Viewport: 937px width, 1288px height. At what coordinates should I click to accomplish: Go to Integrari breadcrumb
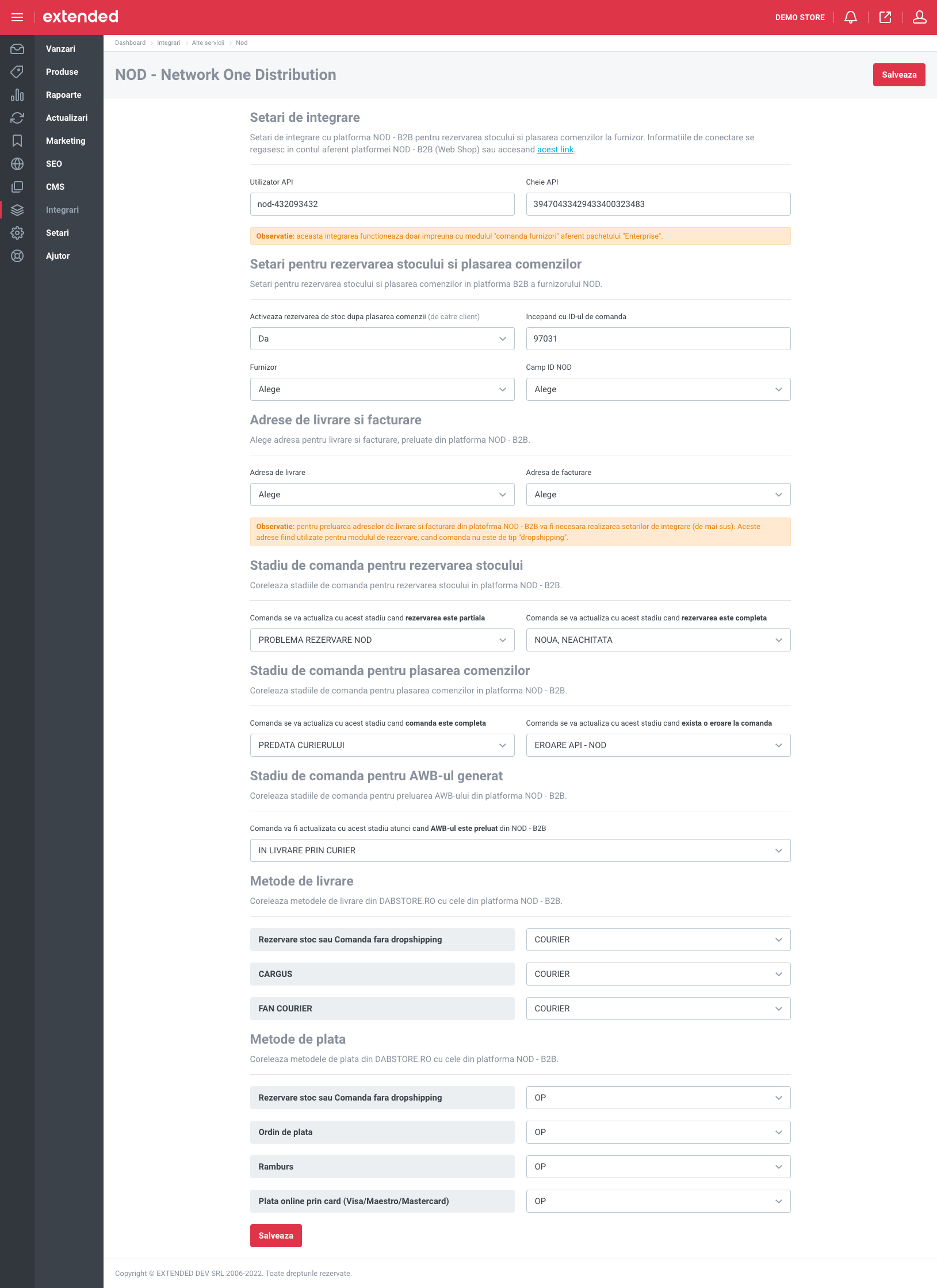tap(169, 43)
